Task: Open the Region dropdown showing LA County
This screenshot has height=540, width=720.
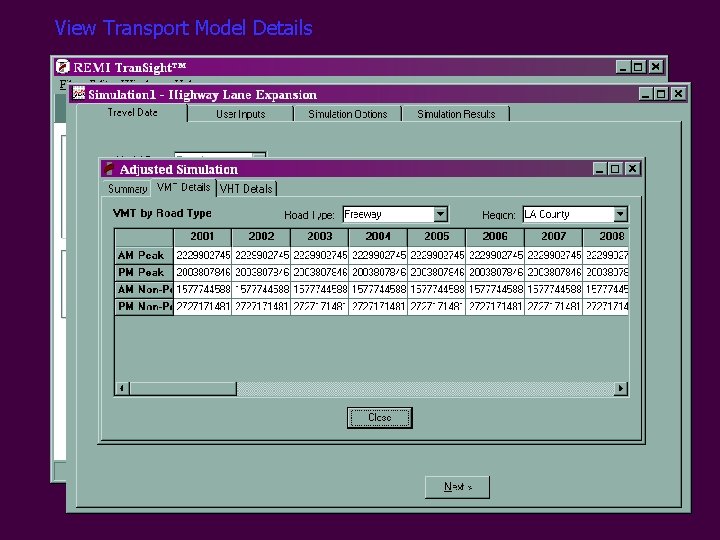Action: [620, 214]
